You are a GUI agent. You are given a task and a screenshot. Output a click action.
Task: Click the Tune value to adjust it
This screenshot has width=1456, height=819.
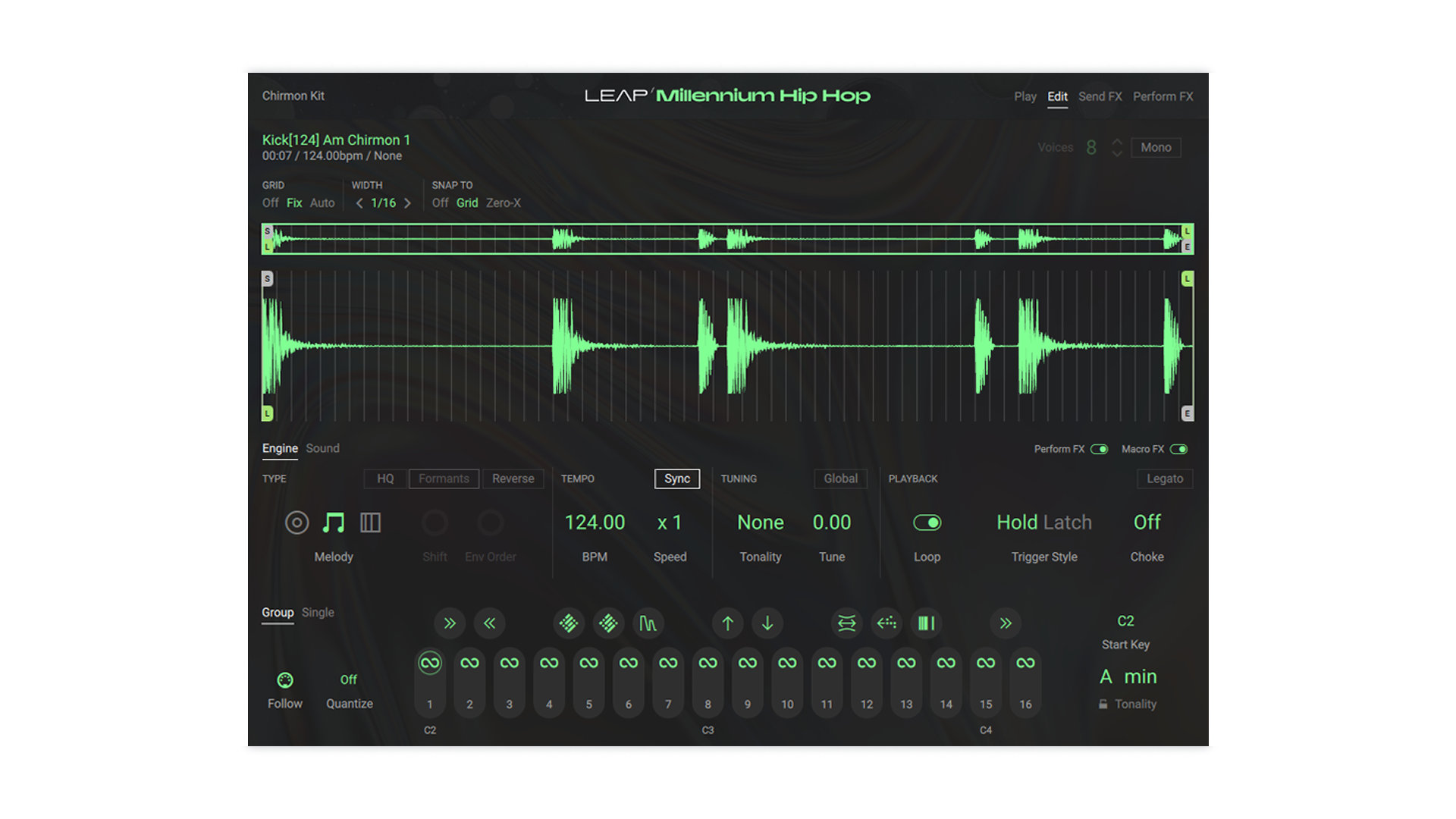pyautogui.click(x=831, y=522)
